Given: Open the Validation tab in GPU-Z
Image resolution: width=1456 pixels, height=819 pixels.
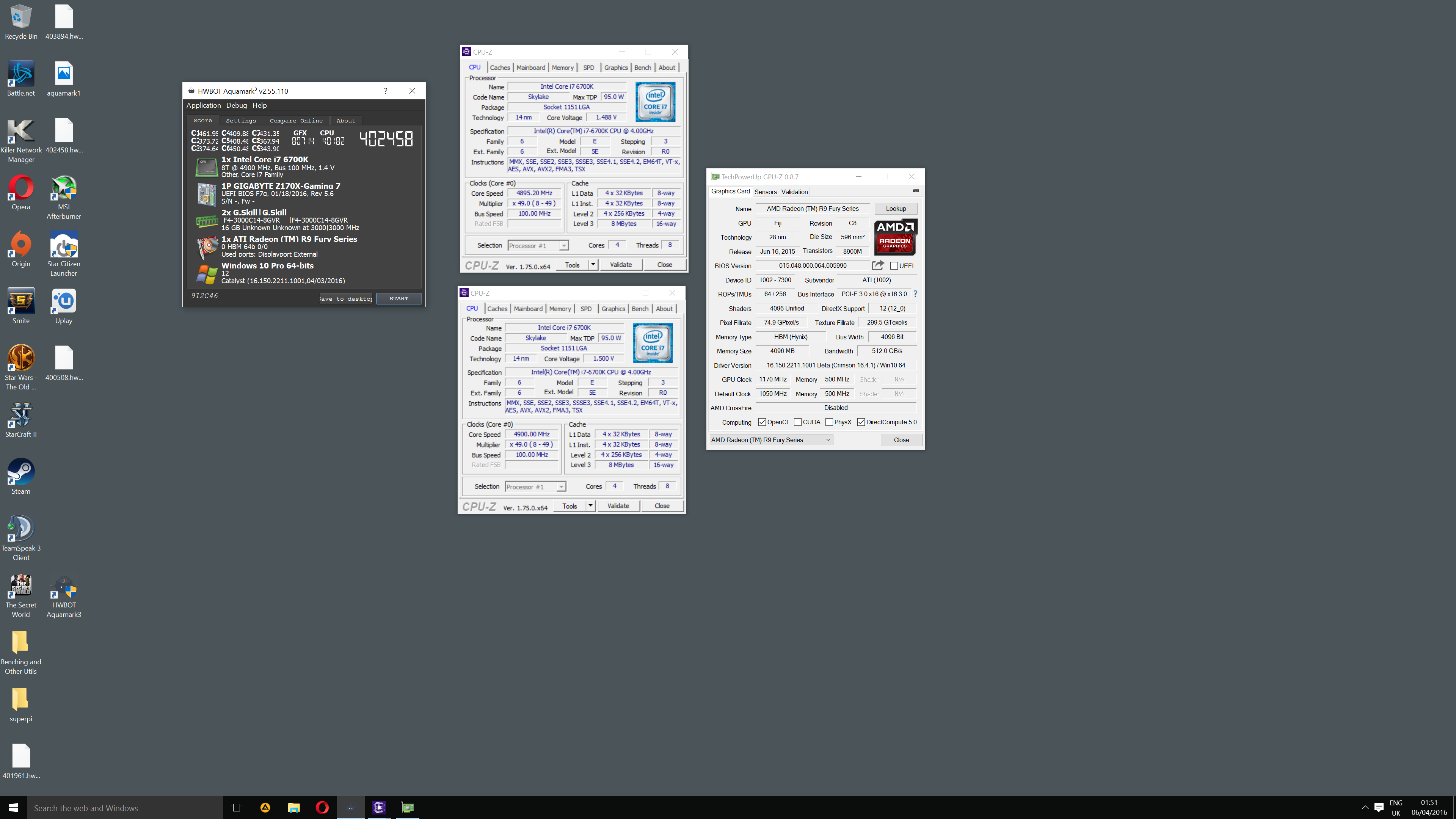Looking at the screenshot, I should point(794,191).
